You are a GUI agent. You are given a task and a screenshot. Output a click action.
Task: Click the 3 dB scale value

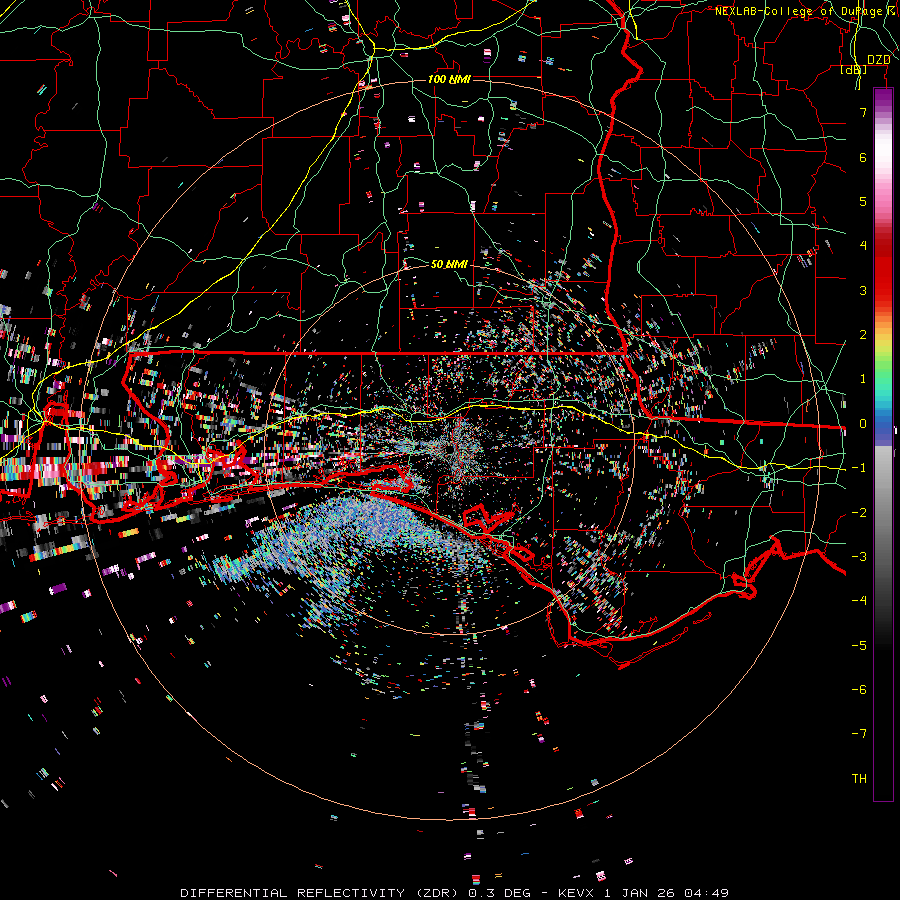pyautogui.click(x=863, y=290)
